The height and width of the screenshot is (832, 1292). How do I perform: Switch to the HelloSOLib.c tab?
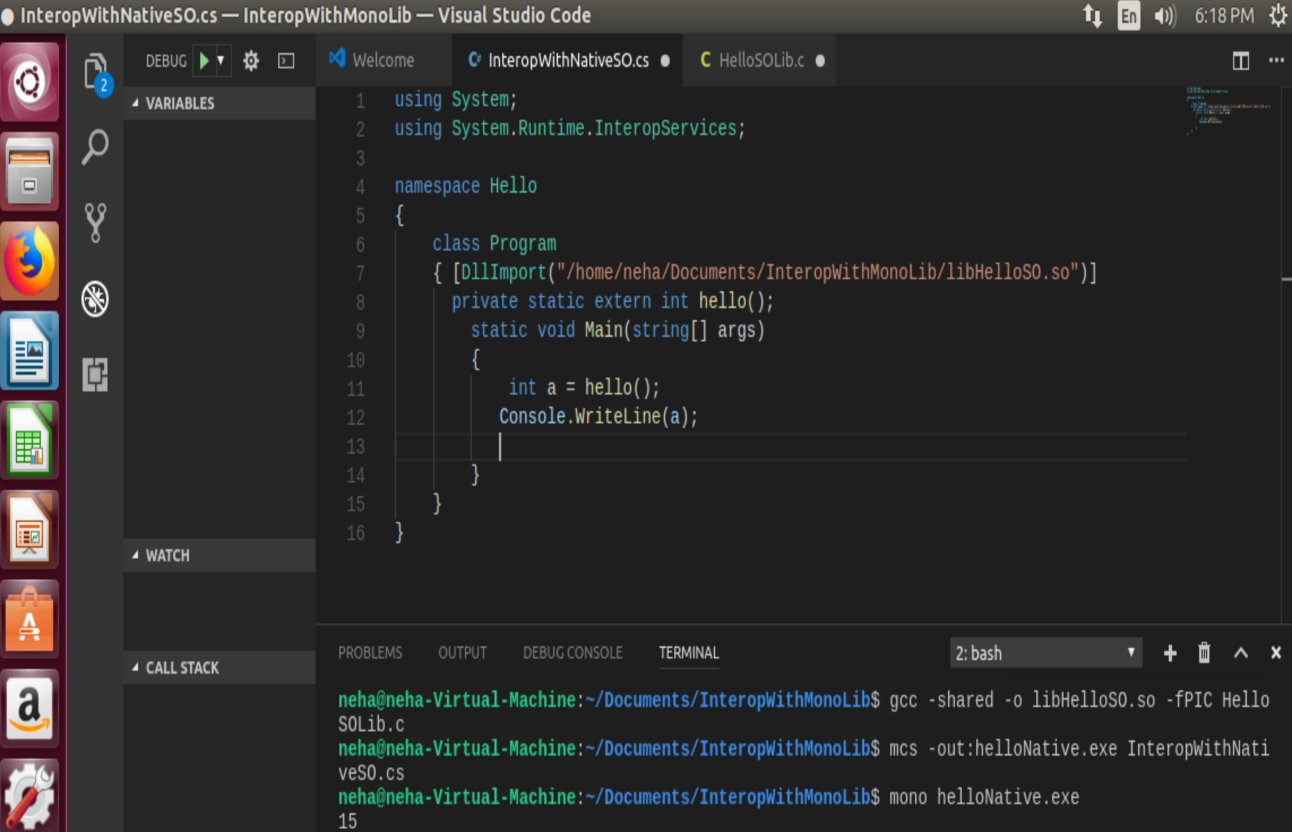pos(760,61)
